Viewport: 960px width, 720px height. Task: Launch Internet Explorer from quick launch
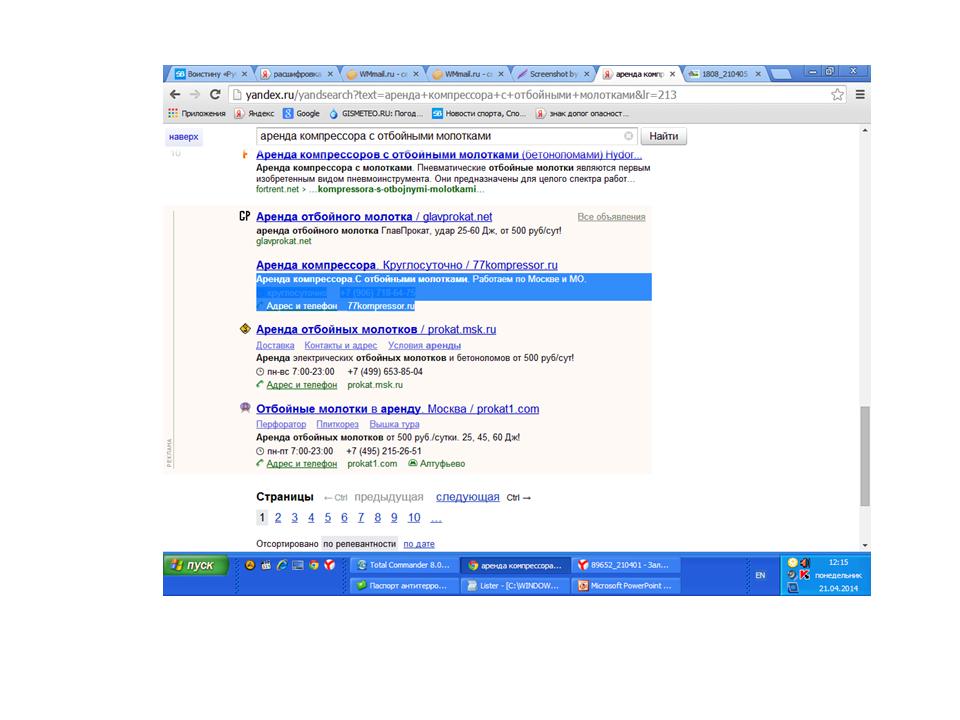(282, 565)
